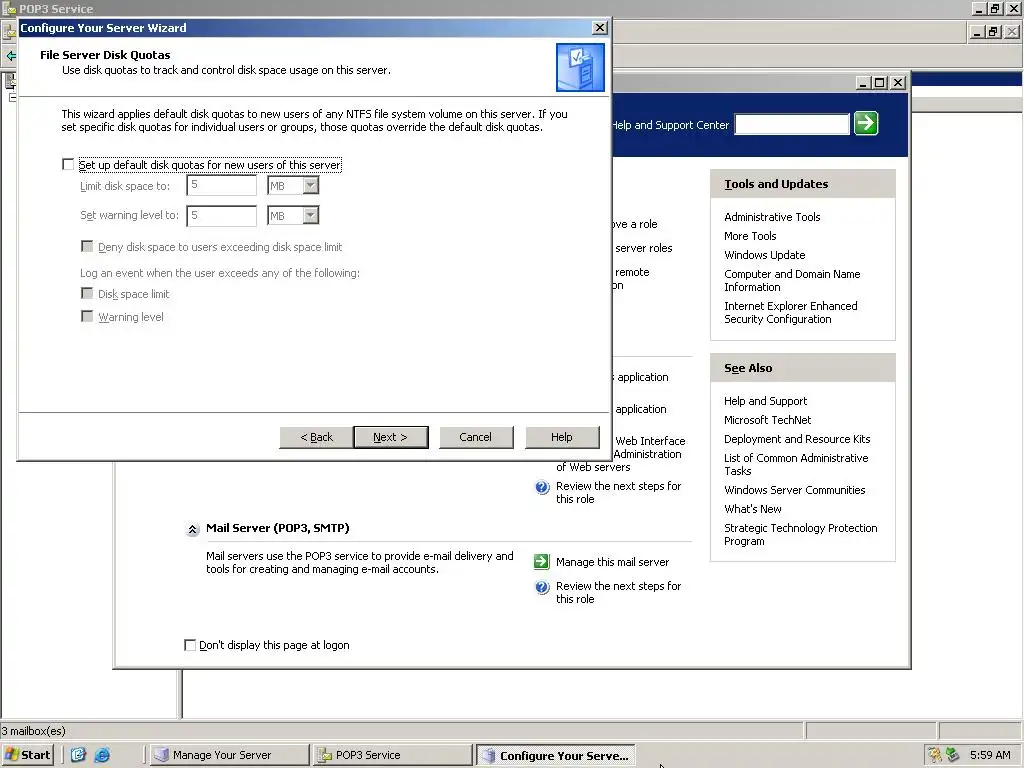Click help icon beside web server next steps
1024x768 pixels.
542,487
